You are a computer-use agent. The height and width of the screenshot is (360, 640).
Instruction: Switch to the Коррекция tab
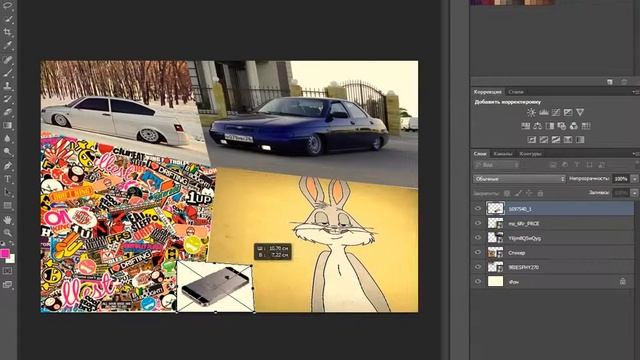pyautogui.click(x=488, y=92)
